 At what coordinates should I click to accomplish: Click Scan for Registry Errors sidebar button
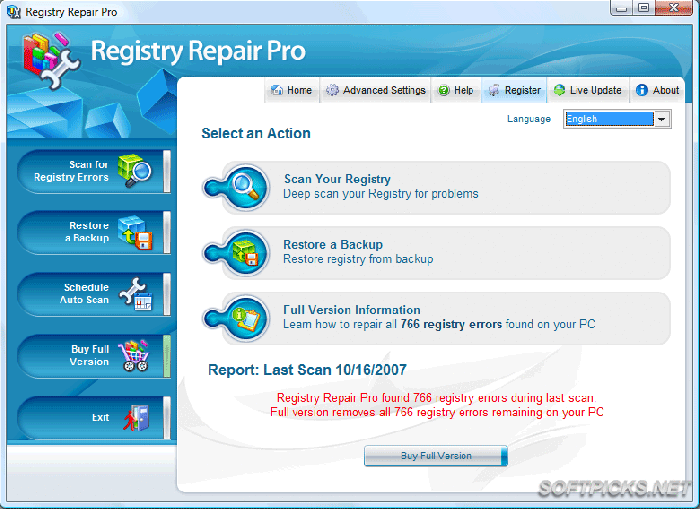click(x=94, y=171)
